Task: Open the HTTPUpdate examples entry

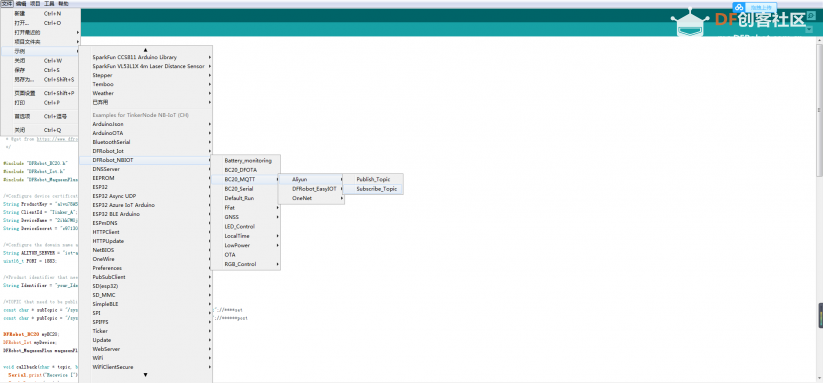Action: pos(145,241)
